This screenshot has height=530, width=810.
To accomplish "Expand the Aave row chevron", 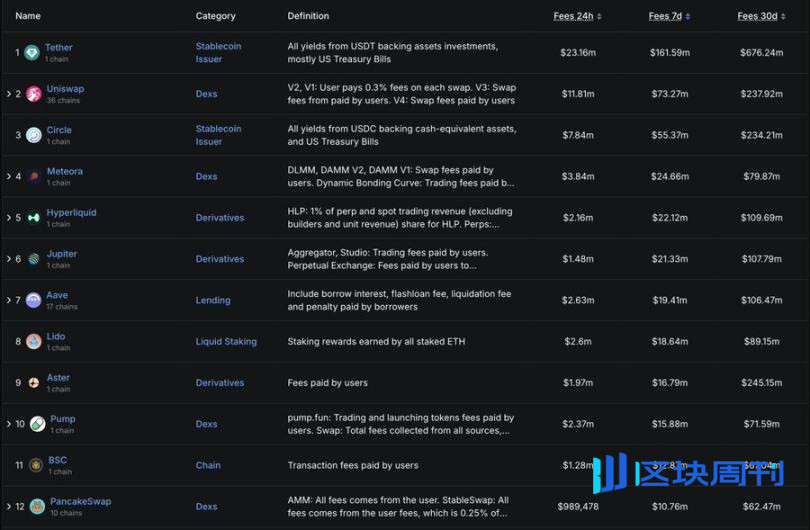I will [8, 300].
